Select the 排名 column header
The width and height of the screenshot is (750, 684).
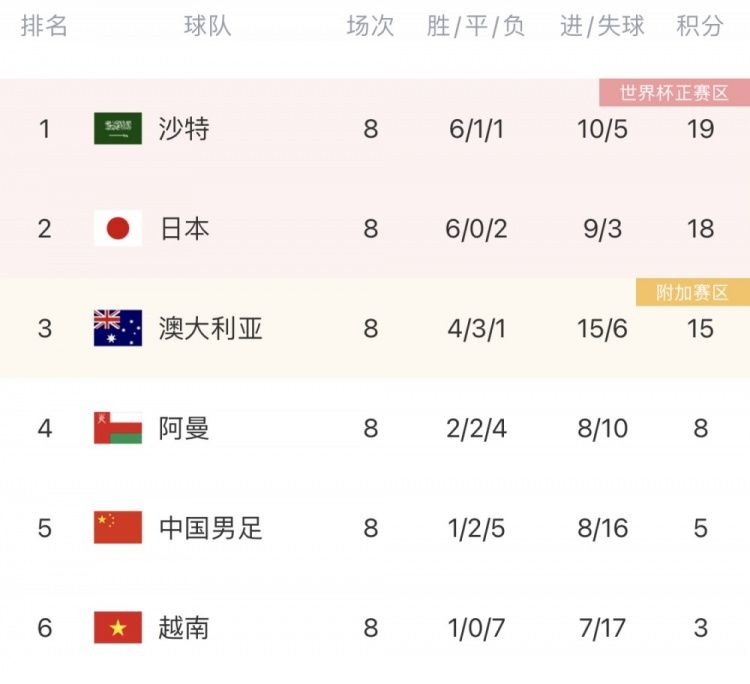tap(45, 27)
